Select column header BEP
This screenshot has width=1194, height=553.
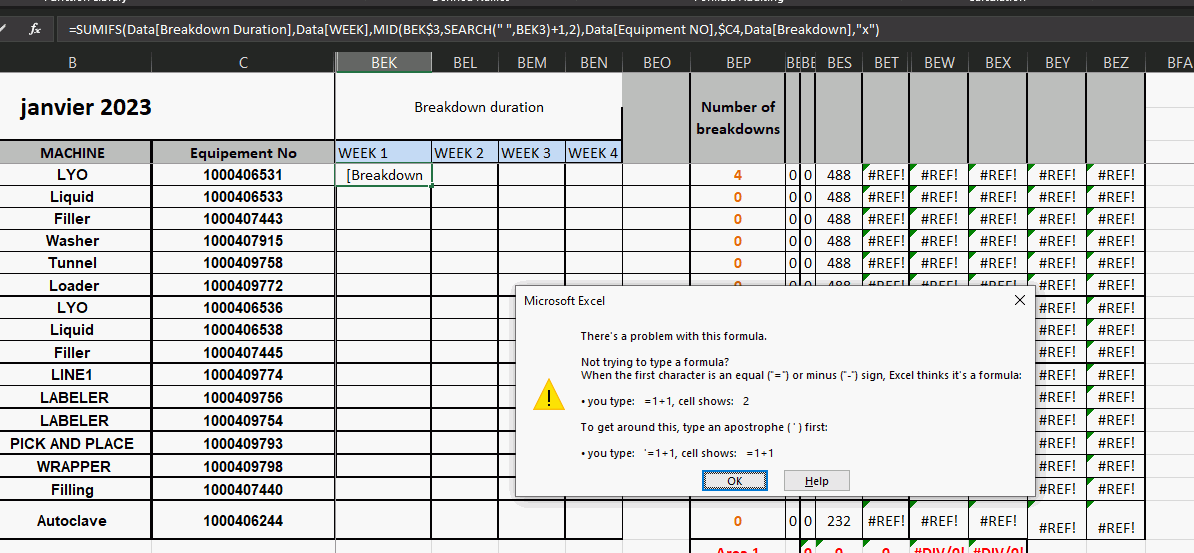(x=738, y=63)
